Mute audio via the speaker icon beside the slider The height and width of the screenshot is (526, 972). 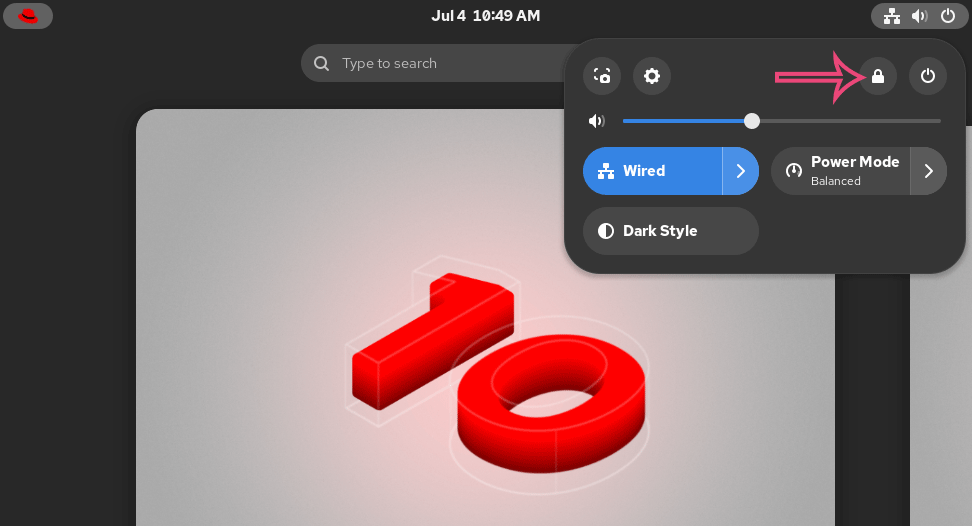(596, 121)
